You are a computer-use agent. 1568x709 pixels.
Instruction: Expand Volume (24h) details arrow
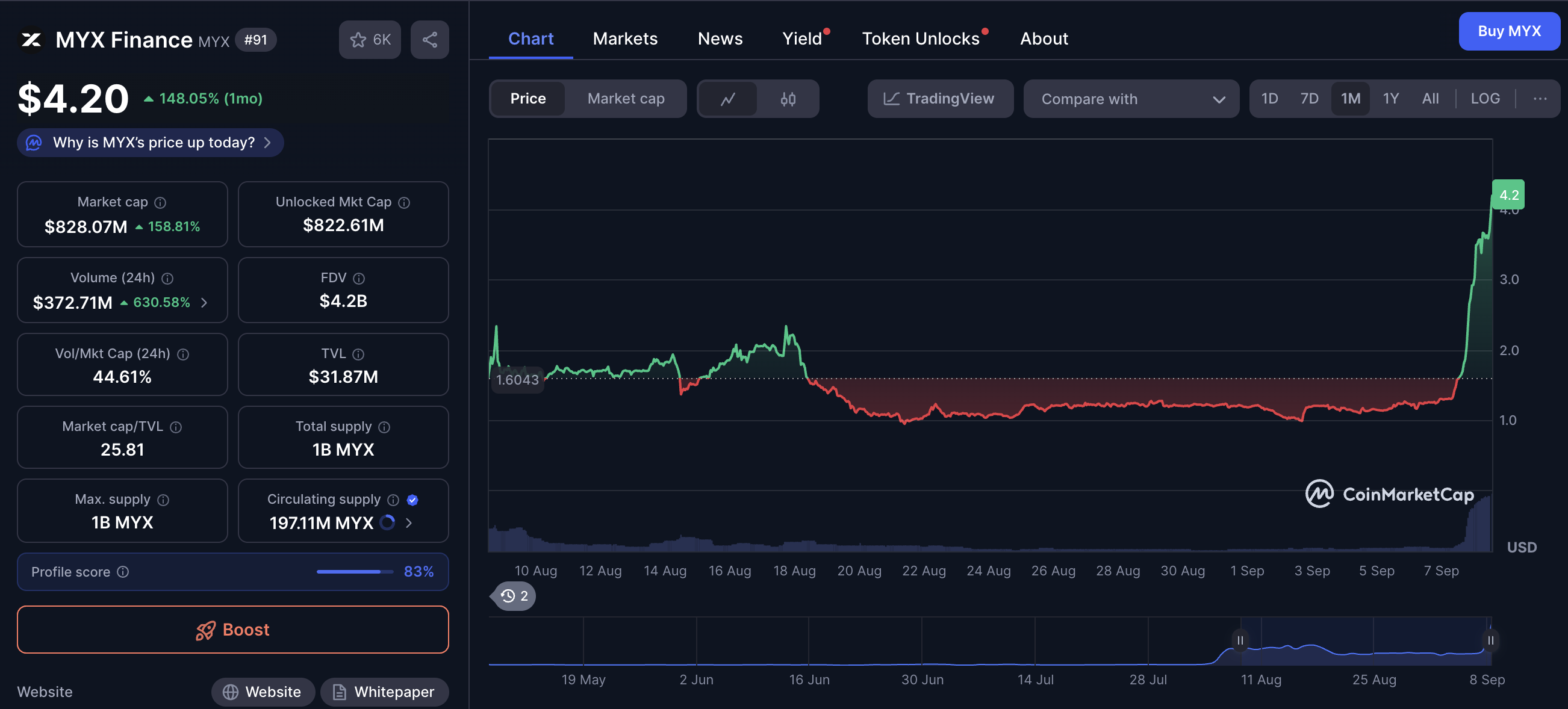point(204,303)
